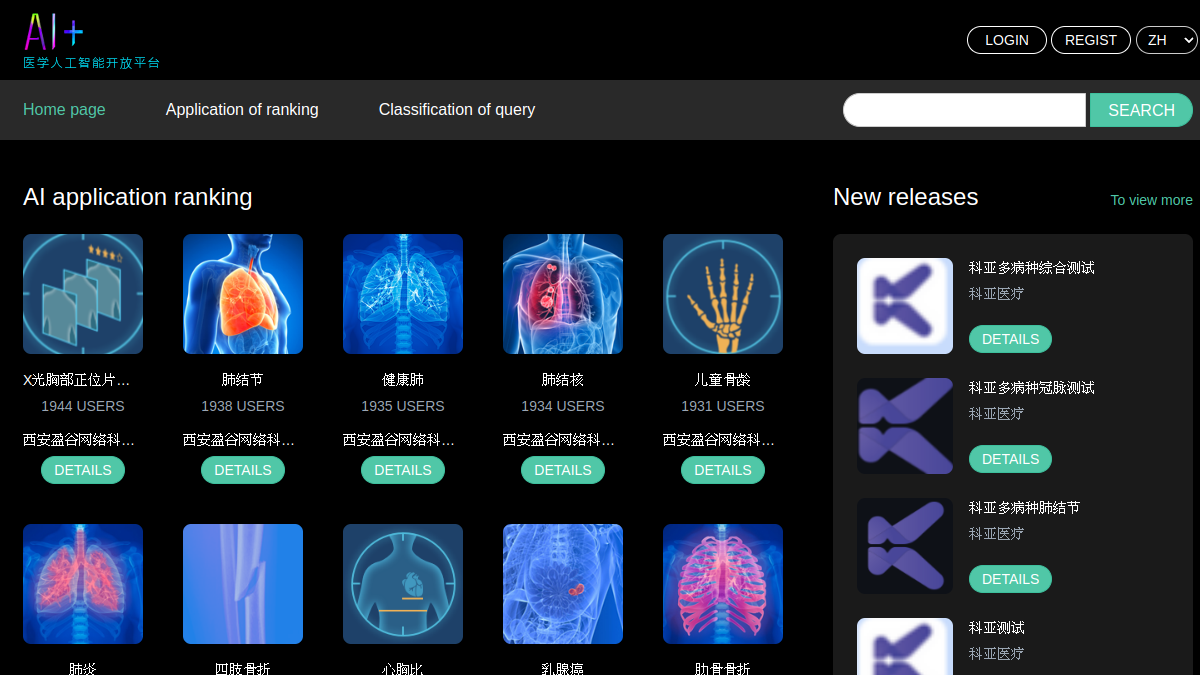Click DETAILS under X光胸部正位片
Viewport: 1200px width, 675px height.
coord(83,470)
